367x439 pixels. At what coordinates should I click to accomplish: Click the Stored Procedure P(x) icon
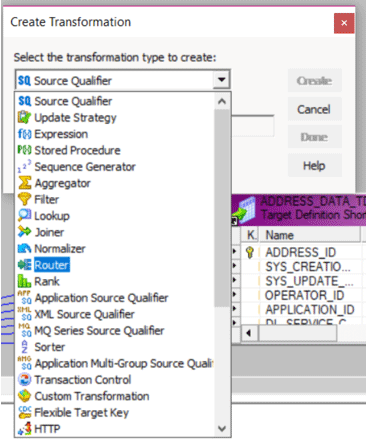24,150
